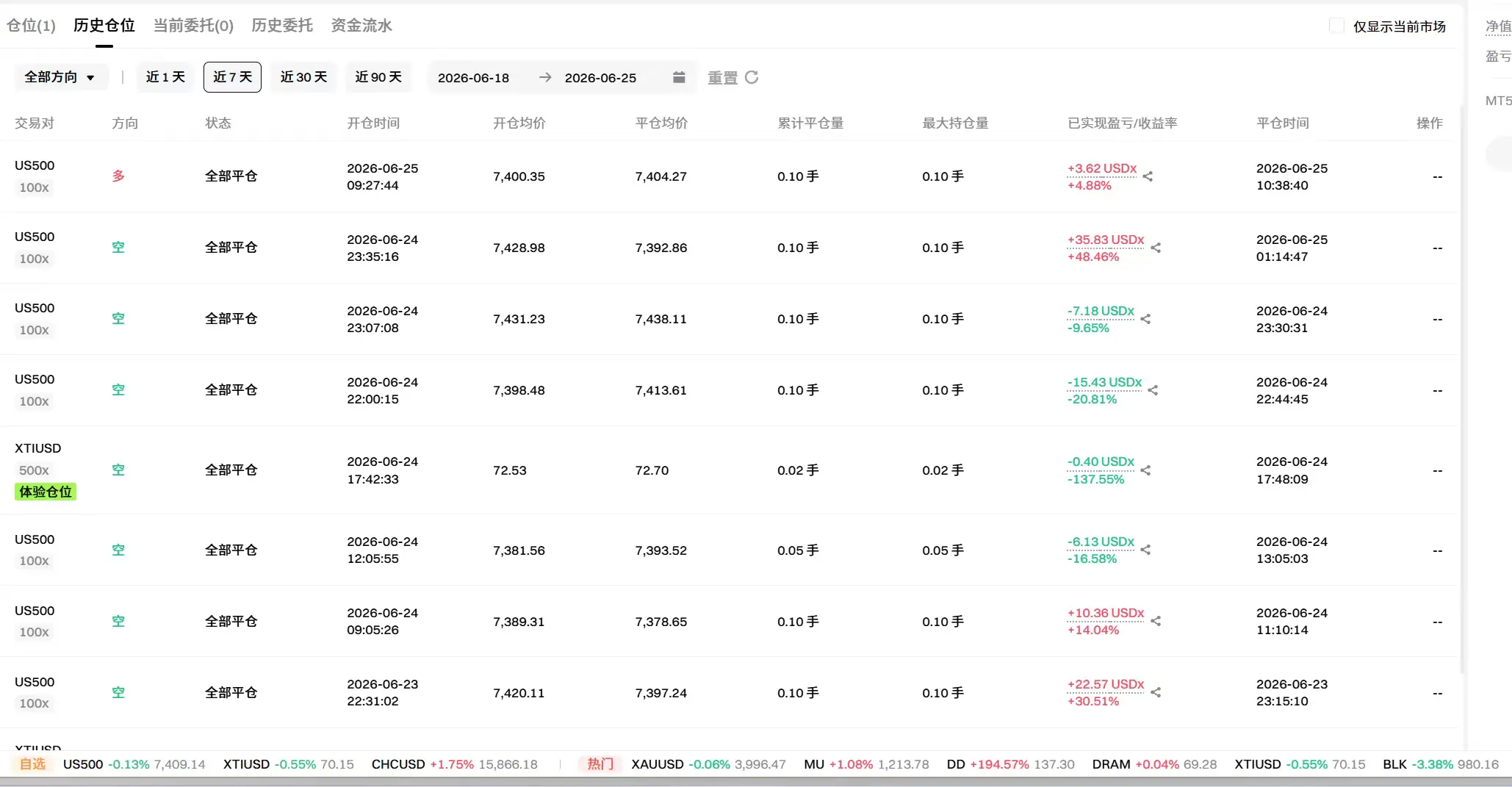The width and height of the screenshot is (1512, 787).
Task: Click the 最大持仓量 column header
Action: [x=955, y=123]
